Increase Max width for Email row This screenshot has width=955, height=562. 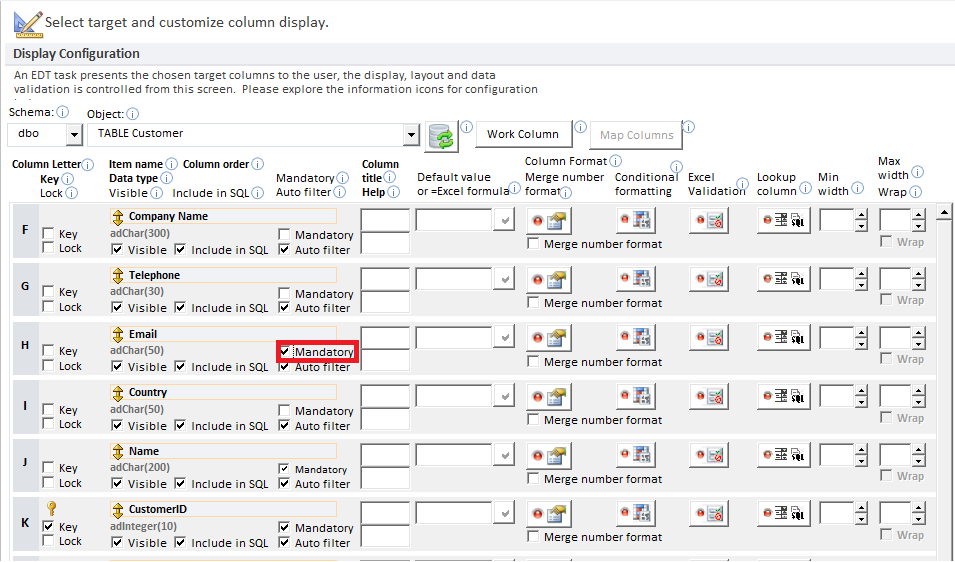click(x=920, y=332)
